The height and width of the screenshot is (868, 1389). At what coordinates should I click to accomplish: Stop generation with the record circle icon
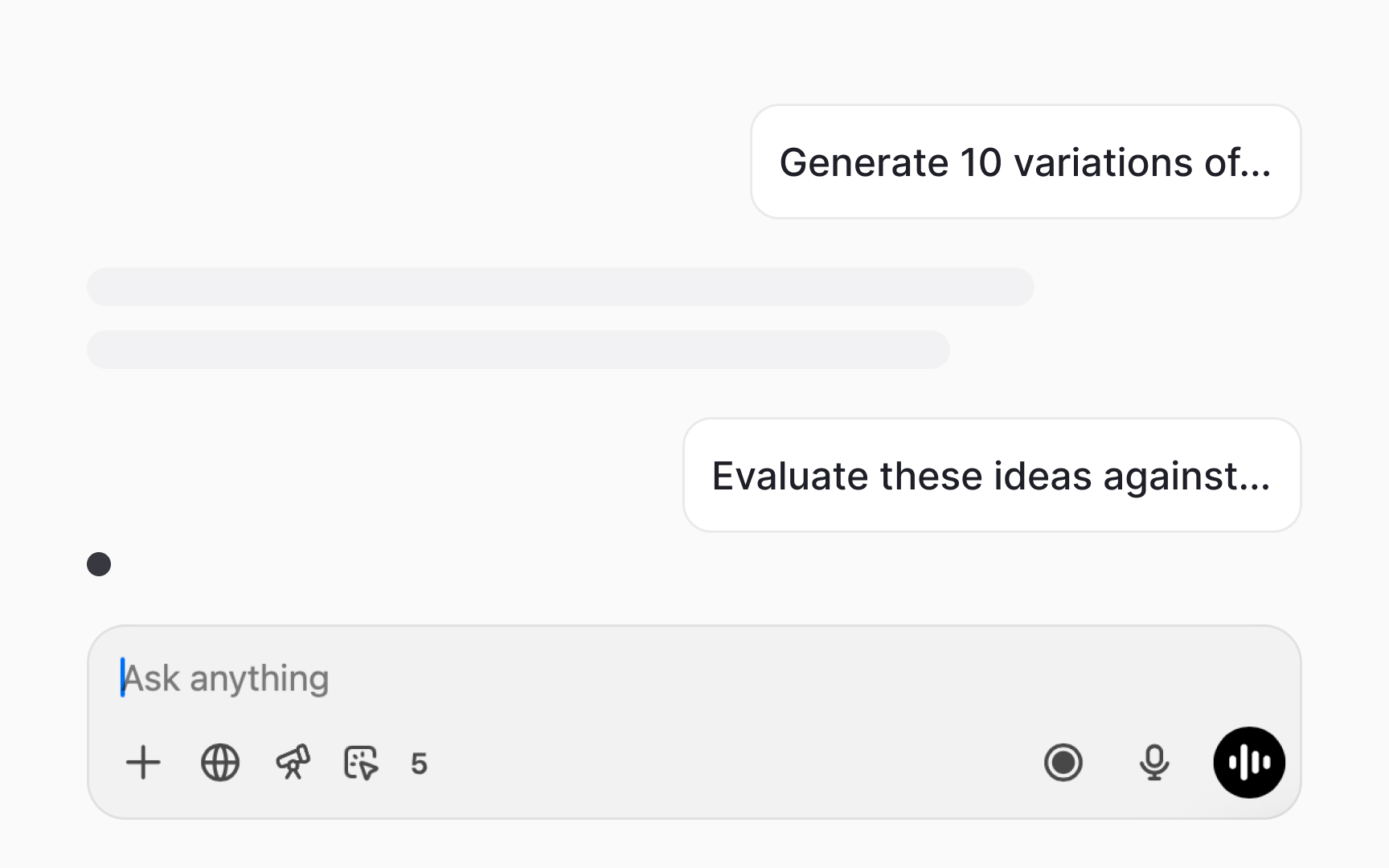pyautogui.click(x=1064, y=763)
